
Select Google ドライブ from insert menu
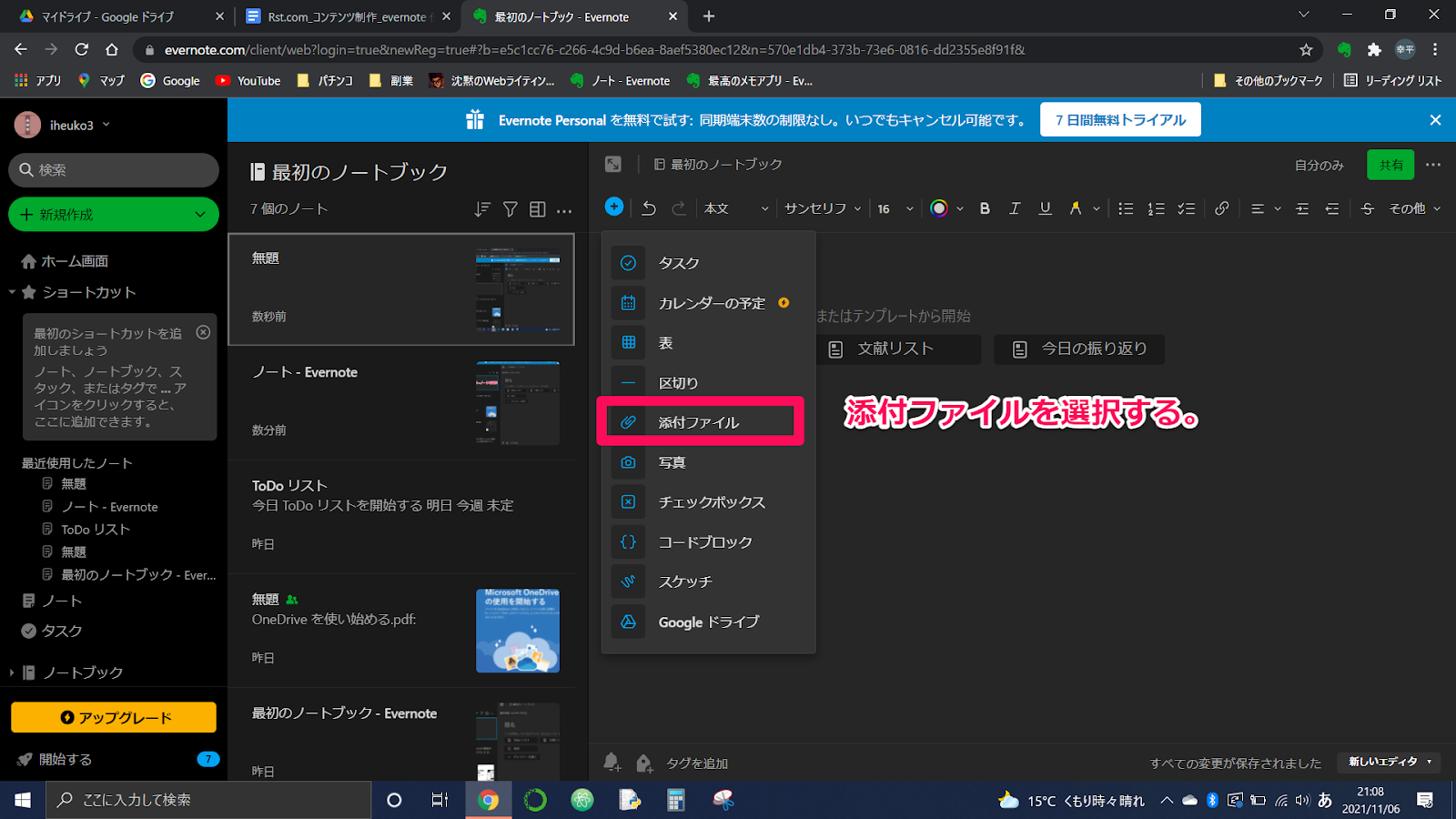coord(708,622)
